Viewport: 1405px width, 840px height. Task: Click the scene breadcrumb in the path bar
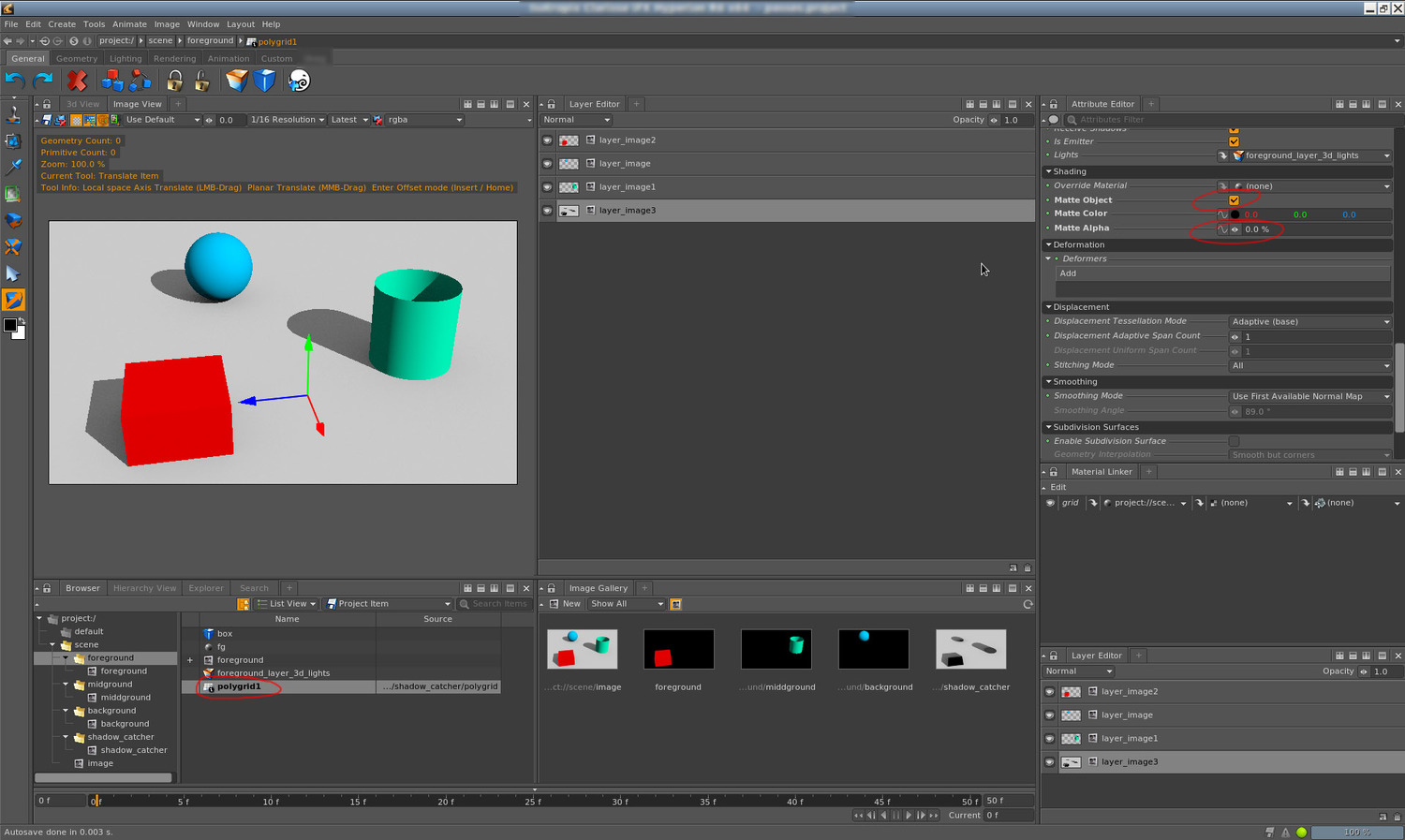pyautogui.click(x=160, y=41)
